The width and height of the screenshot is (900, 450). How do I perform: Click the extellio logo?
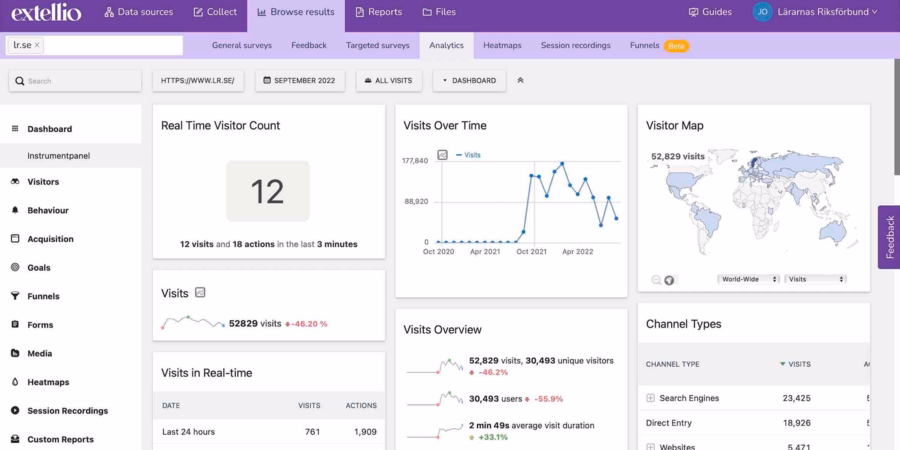tap(45, 13)
